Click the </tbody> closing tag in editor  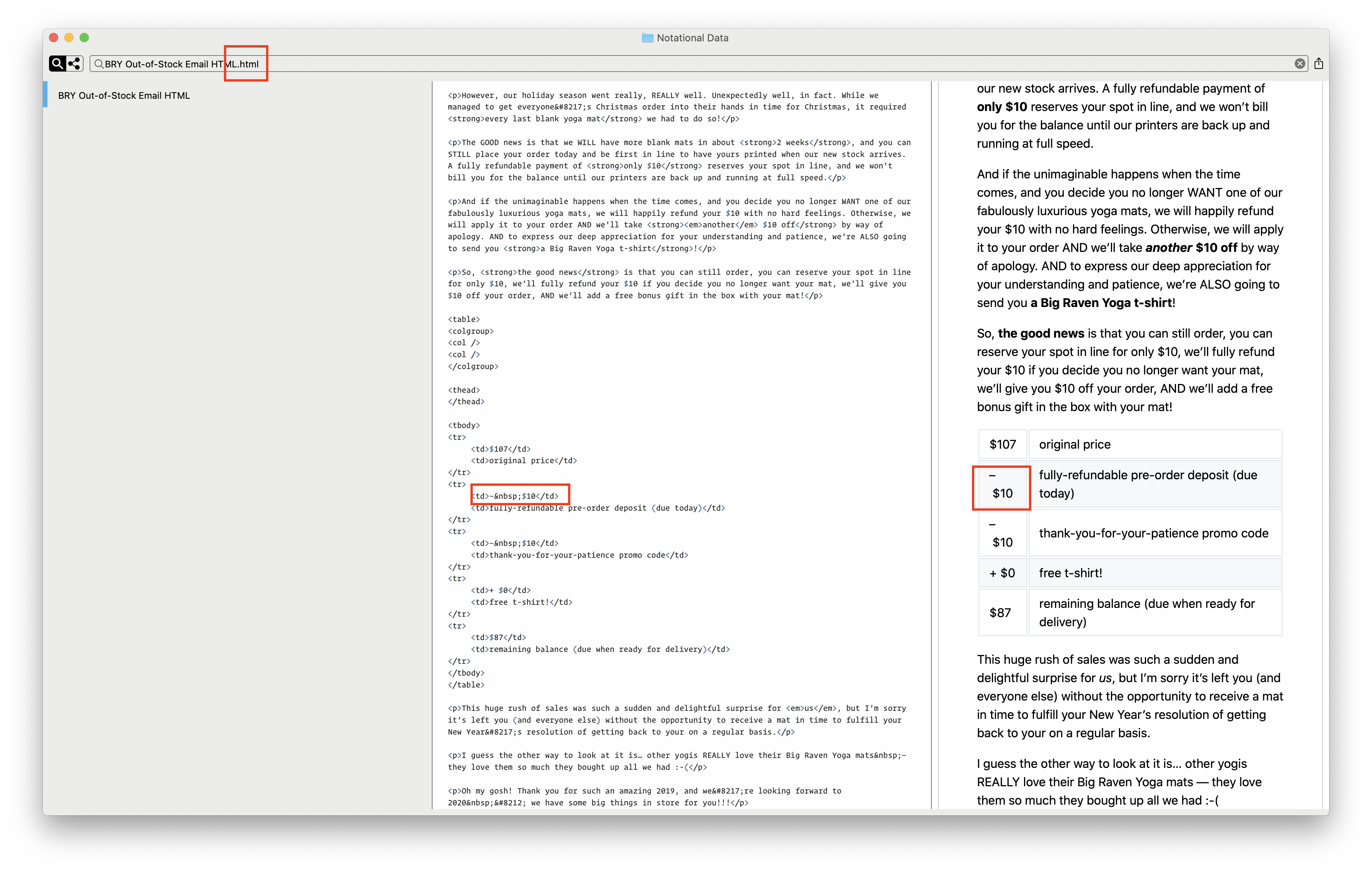pyautogui.click(x=465, y=673)
